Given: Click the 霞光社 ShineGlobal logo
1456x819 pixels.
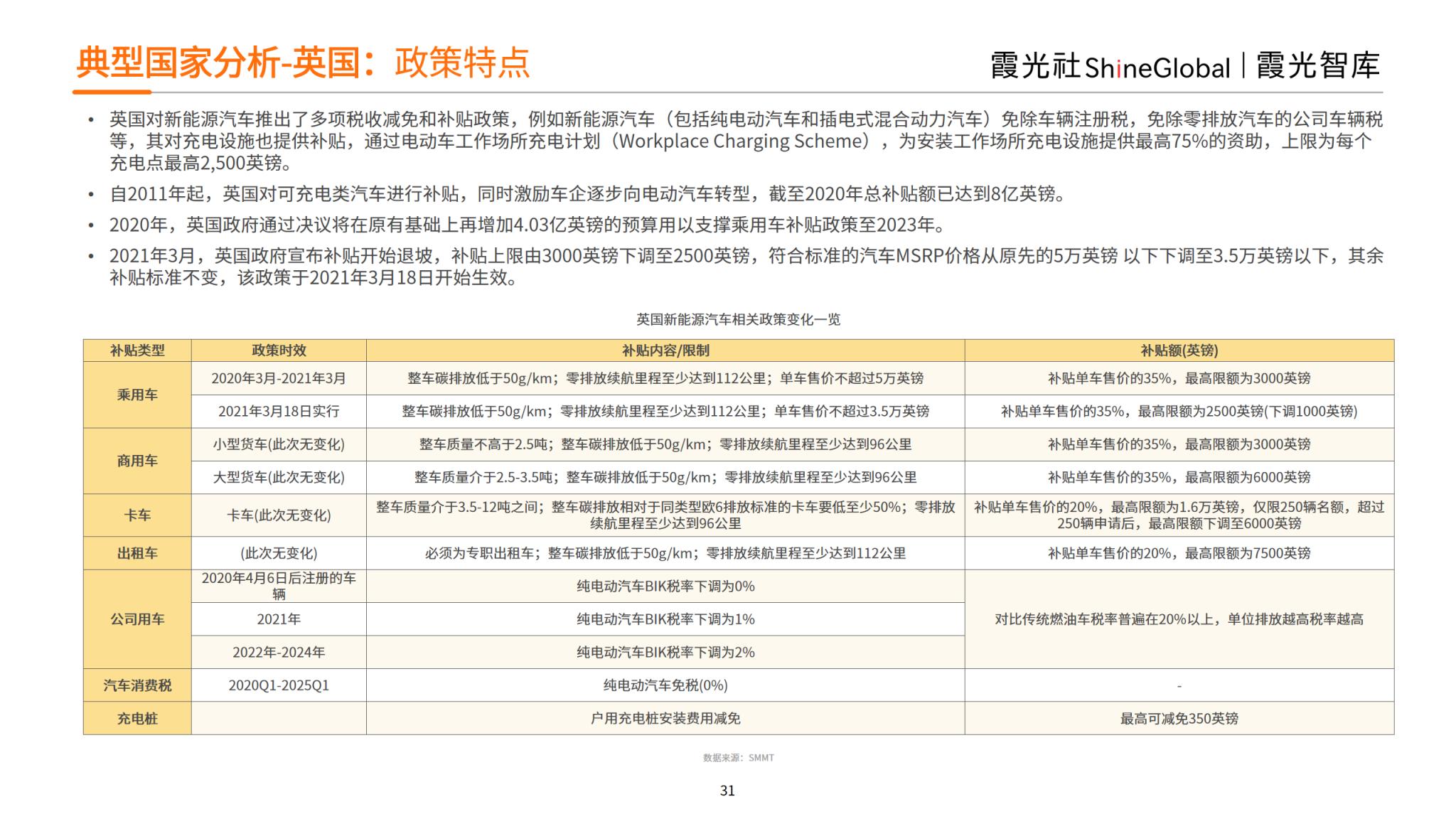Looking at the screenshot, I should [x=1110, y=67].
